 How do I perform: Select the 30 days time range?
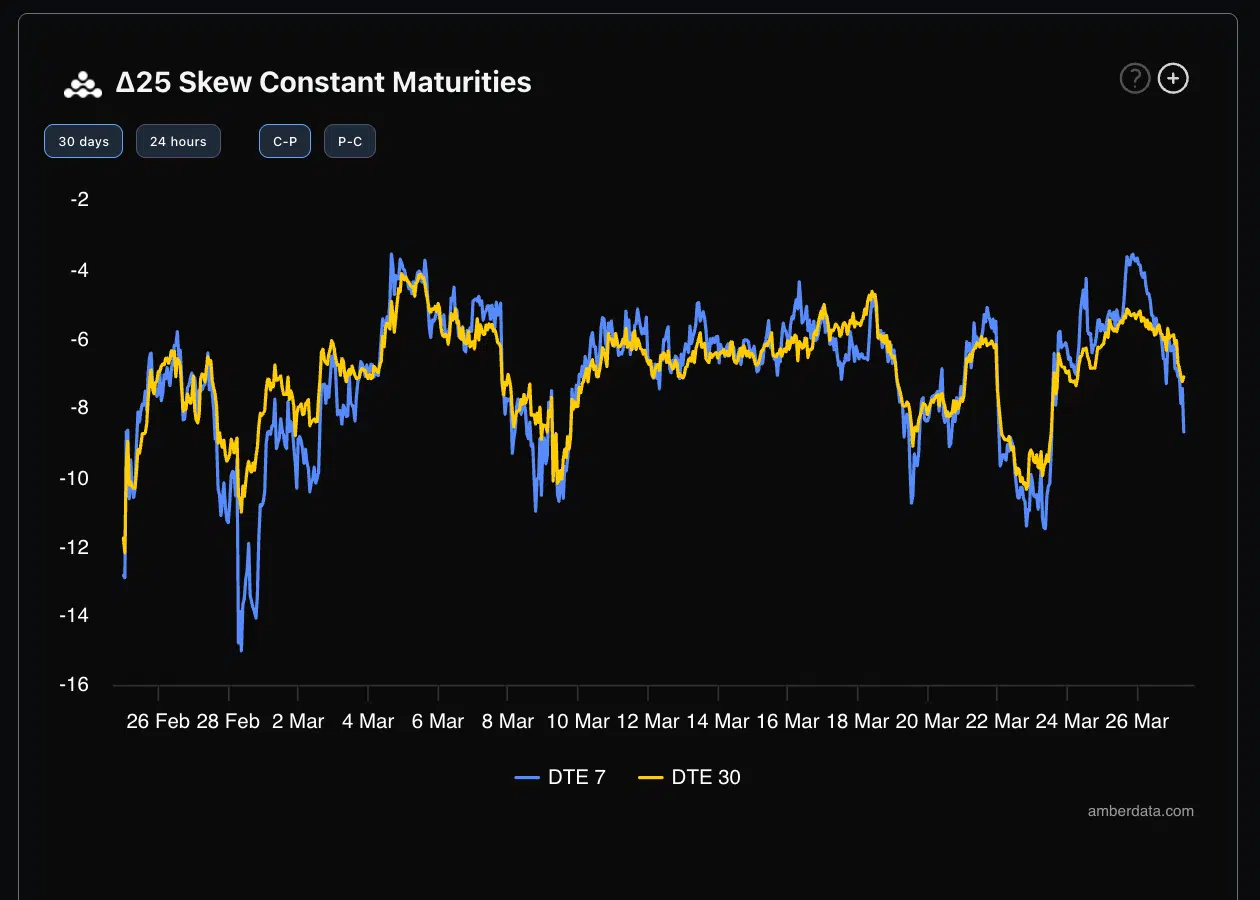(x=83, y=142)
